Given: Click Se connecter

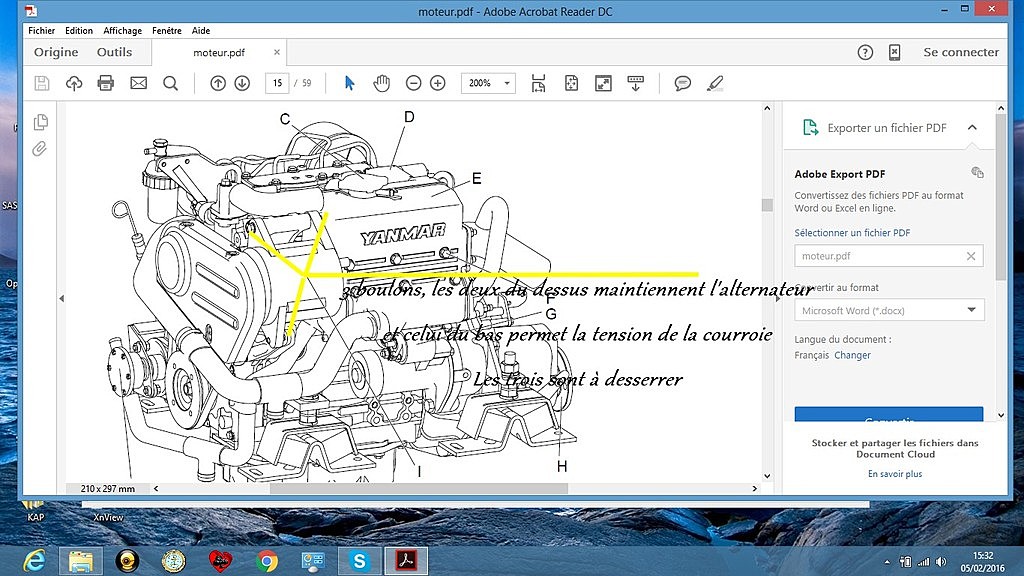Looking at the screenshot, I should (961, 52).
